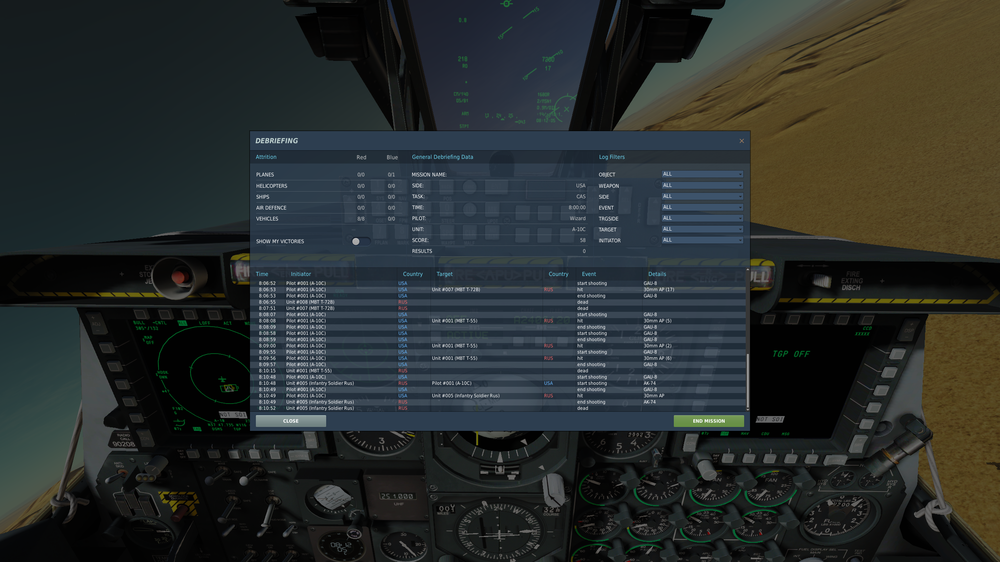This screenshot has width=1000, height=562.
Task: Click the Attrition heading
Action: point(266,157)
